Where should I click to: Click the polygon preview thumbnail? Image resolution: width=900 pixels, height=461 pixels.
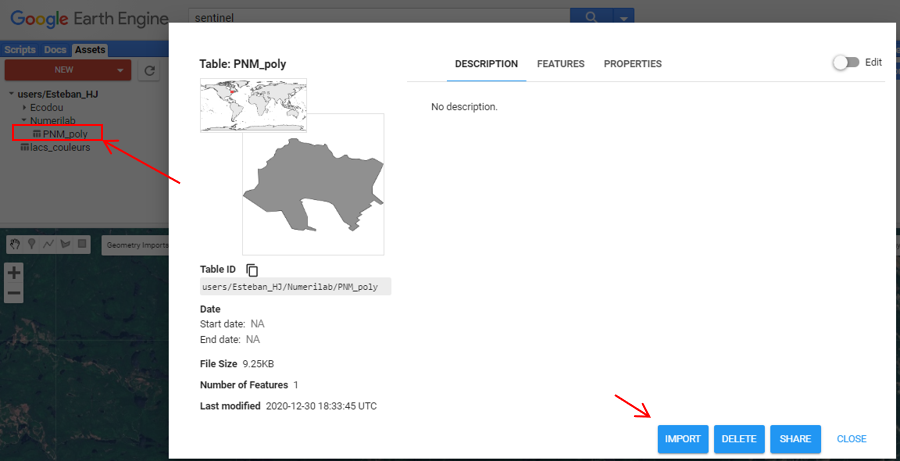[x=313, y=184]
